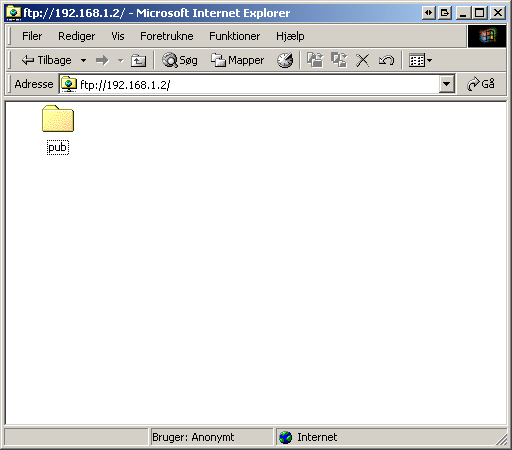512x450 pixels.
Task: Expand the forward history dropdown arrow
Action: pyautogui.click(x=121, y=60)
